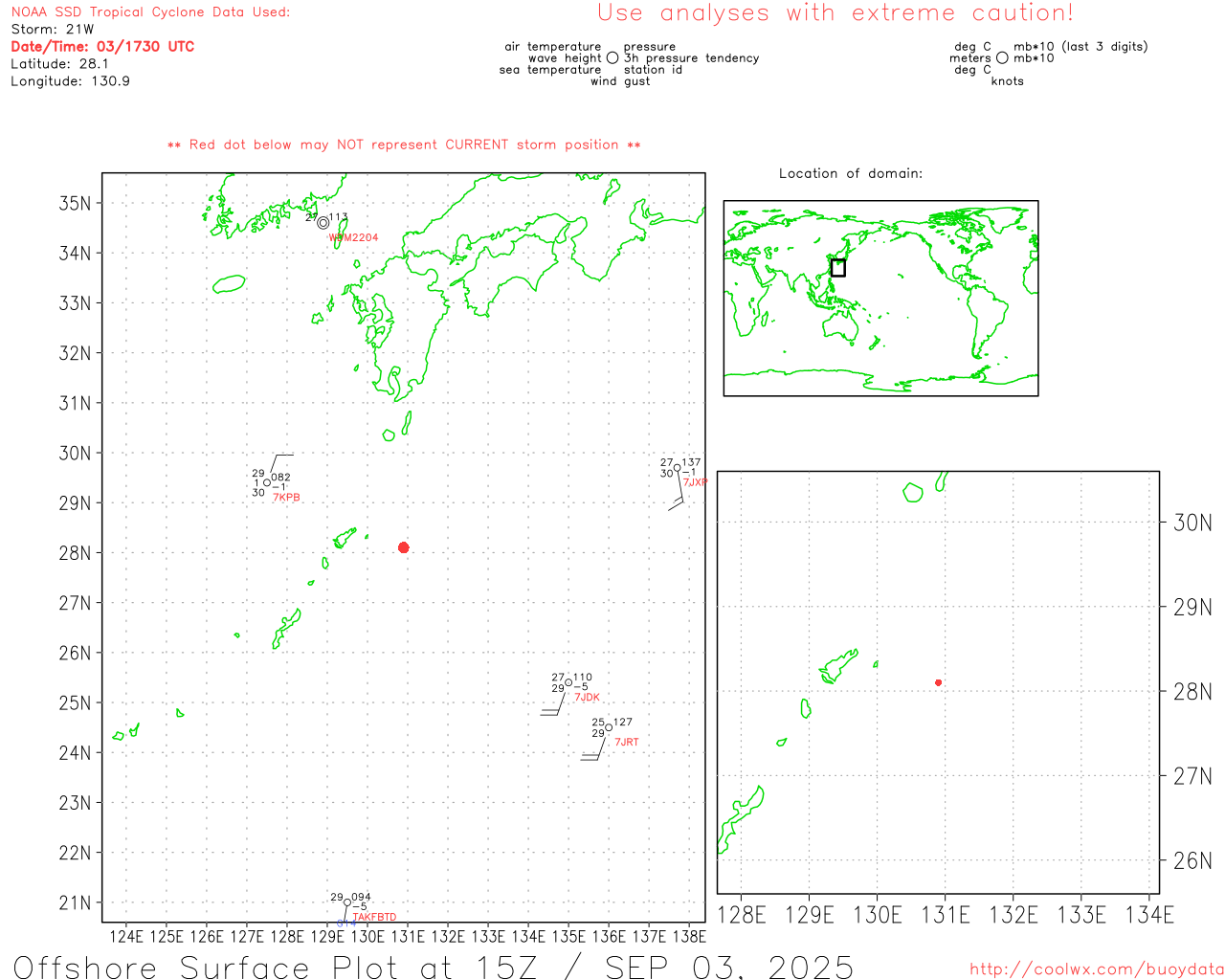
Task: Click the red storm dot in zoomed inset map
Action: 938,682
